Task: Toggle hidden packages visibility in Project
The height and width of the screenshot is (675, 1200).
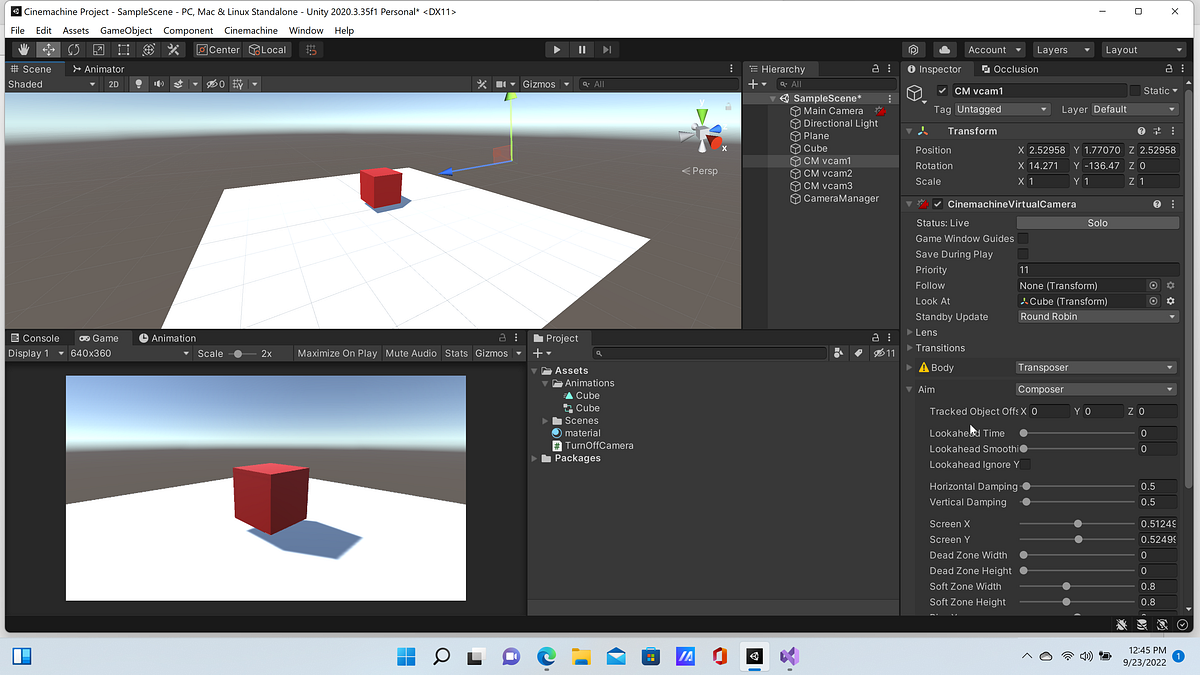Action: 884,353
